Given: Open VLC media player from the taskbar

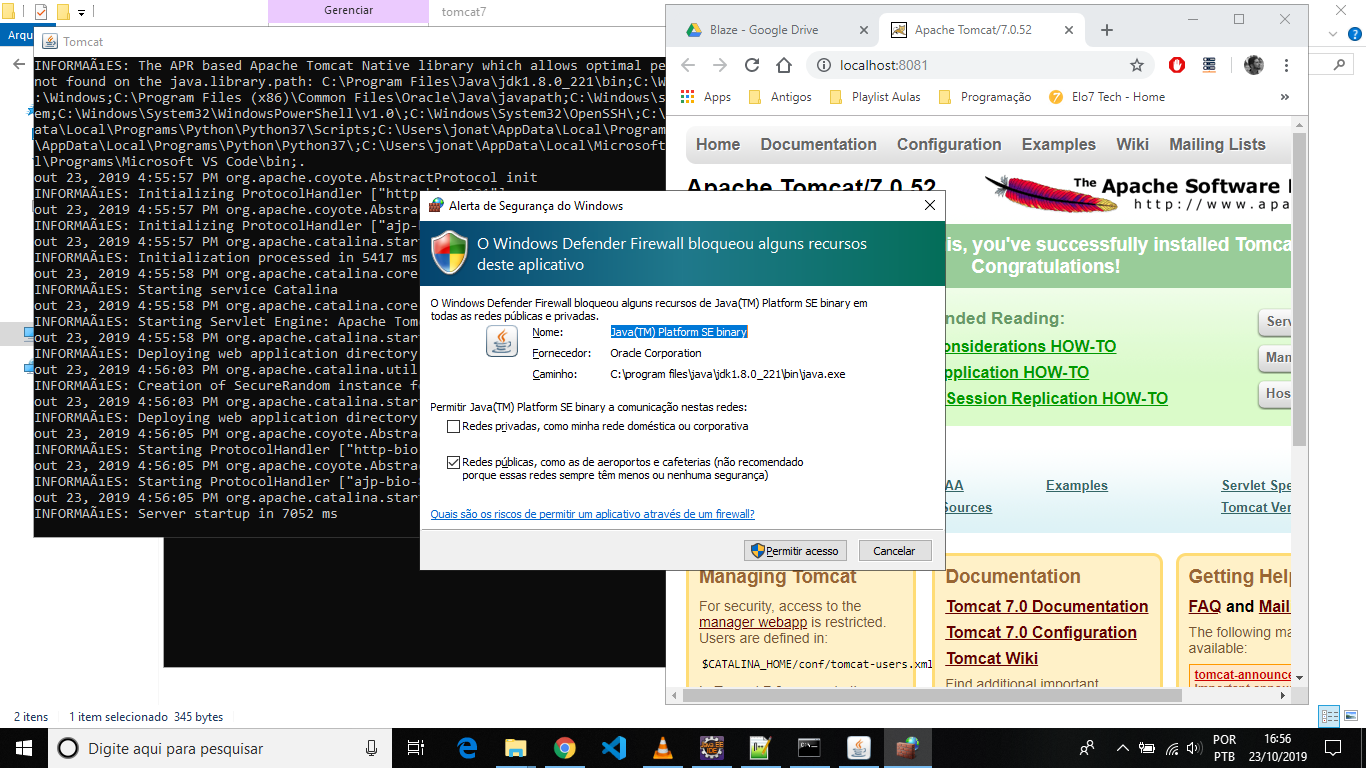Looking at the screenshot, I should tap(663, 747).
